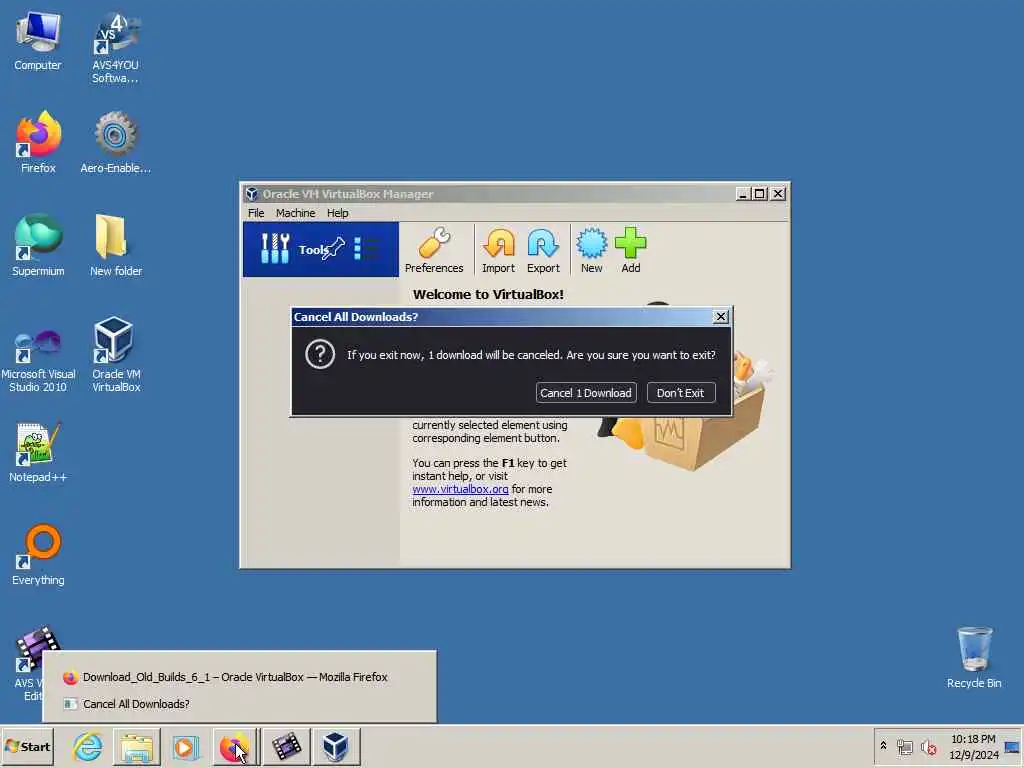The image size is (1024, 768).
Task: Select the Aero-Enable desktop icon
Action: [115, 143]
